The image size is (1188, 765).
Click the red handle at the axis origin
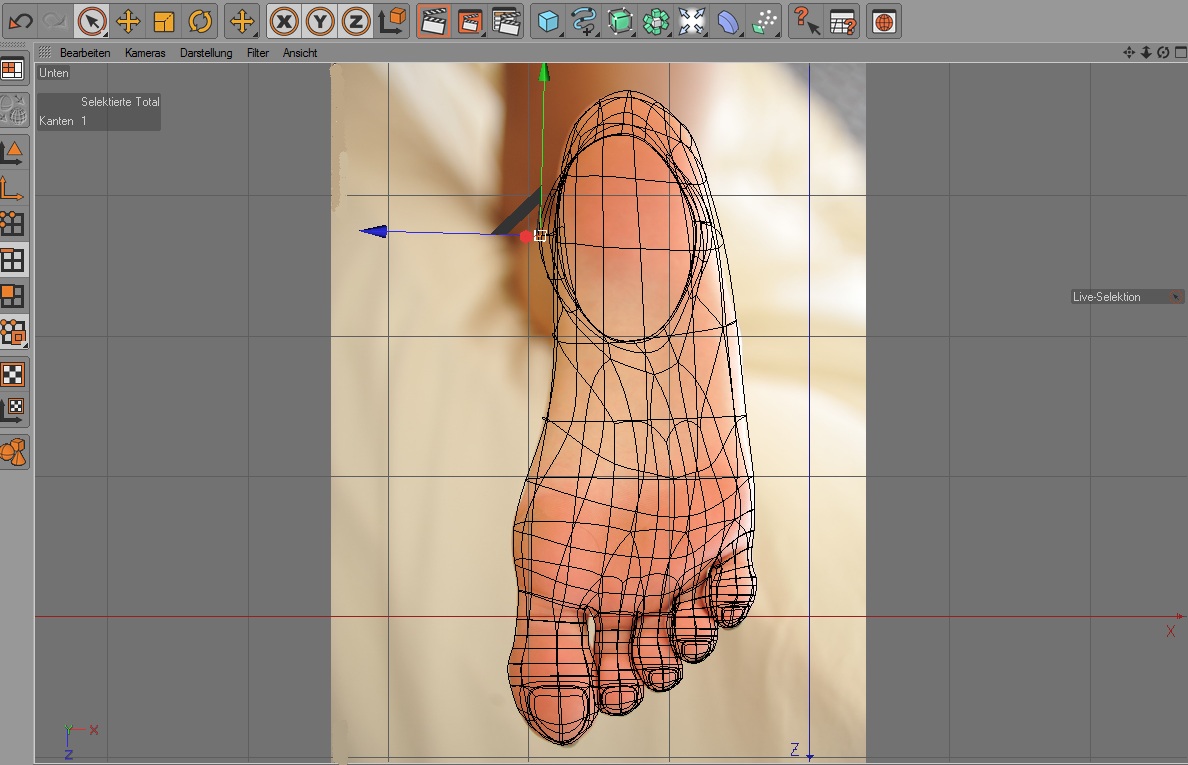click(526, 237)
